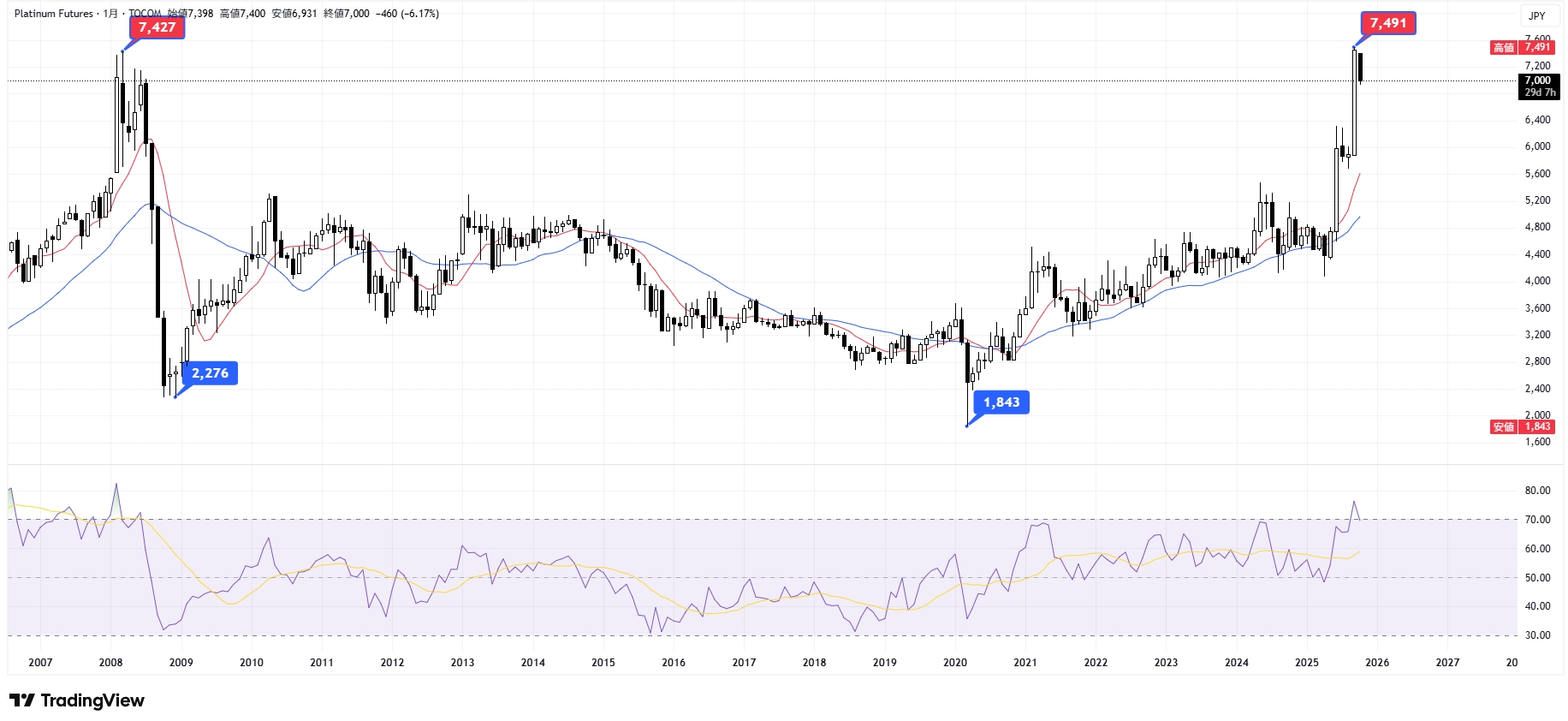Click the Platinum Futures symbol title
The image size is (1568, 721).
coord(53,14)
